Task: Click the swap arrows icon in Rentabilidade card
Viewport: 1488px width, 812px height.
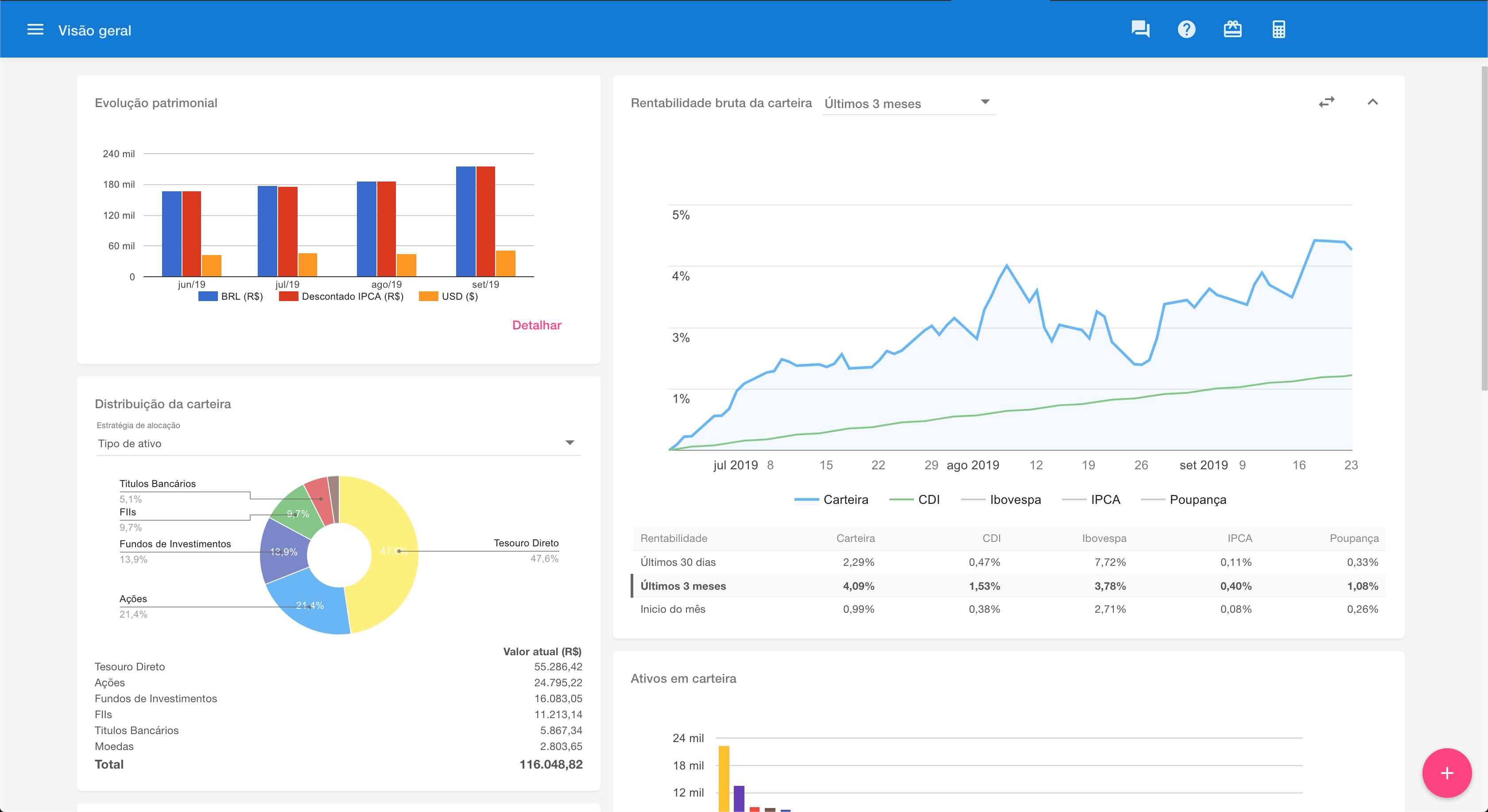Action: (x=1326, y=102)
